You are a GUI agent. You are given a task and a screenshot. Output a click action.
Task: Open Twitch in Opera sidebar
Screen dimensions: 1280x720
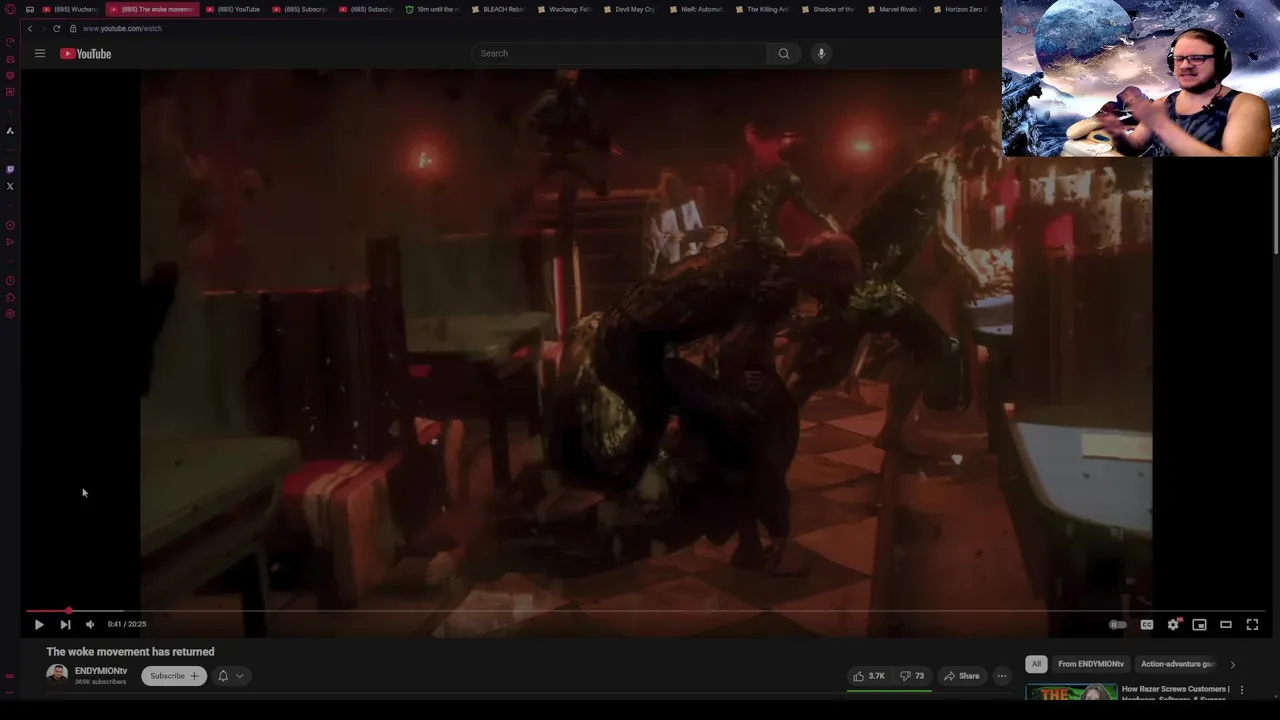10,169
